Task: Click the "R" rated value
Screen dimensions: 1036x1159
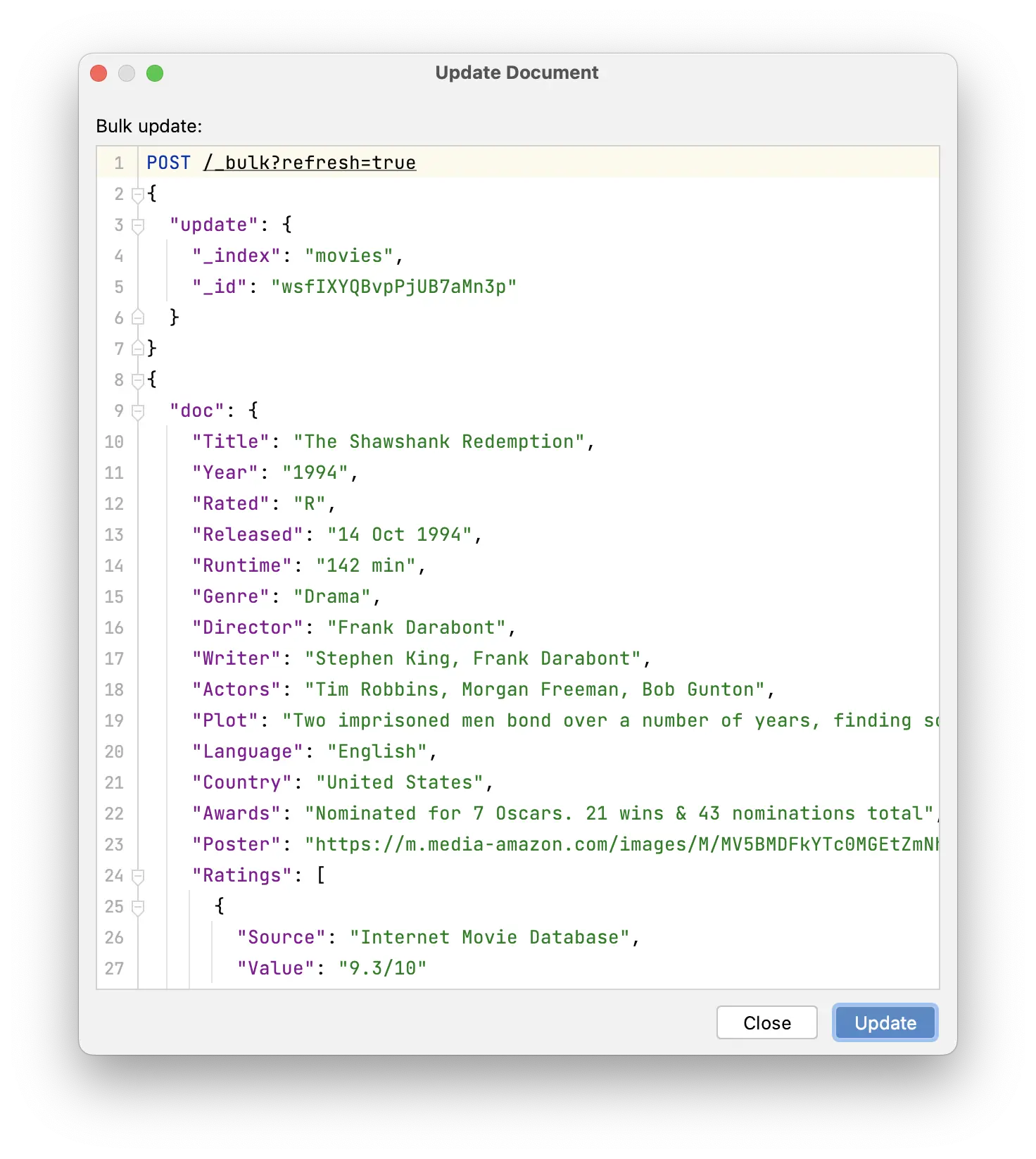Action: (310, 503)
